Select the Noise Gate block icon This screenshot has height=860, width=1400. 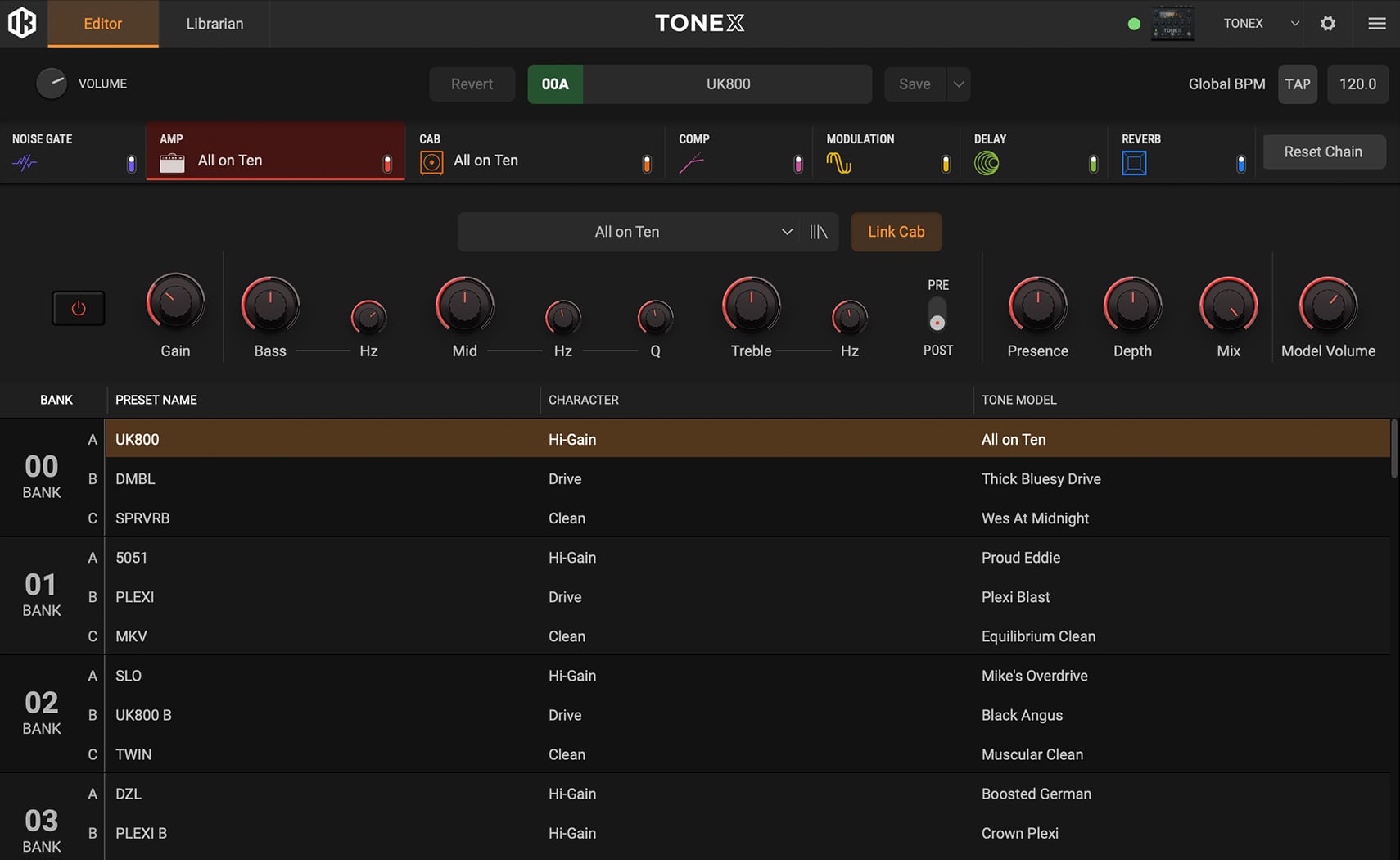pos(25,162)
